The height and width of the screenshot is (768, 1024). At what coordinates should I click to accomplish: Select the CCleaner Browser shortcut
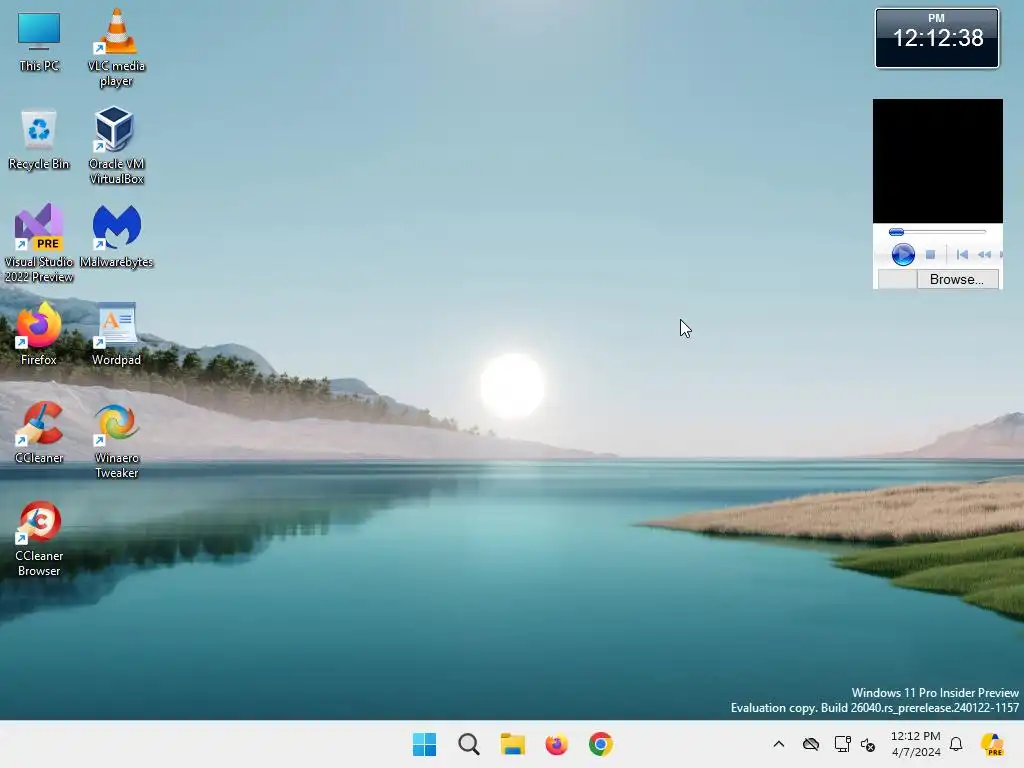point(39,539)
